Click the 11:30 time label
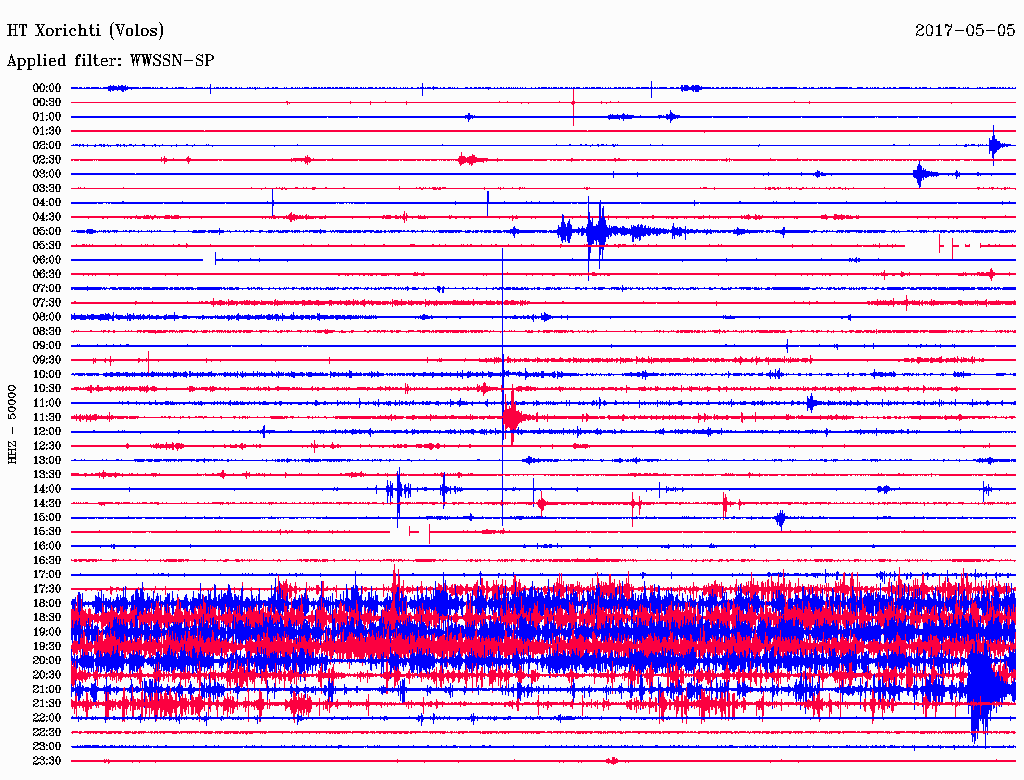1024x780 pixels. tap(47, 417)
